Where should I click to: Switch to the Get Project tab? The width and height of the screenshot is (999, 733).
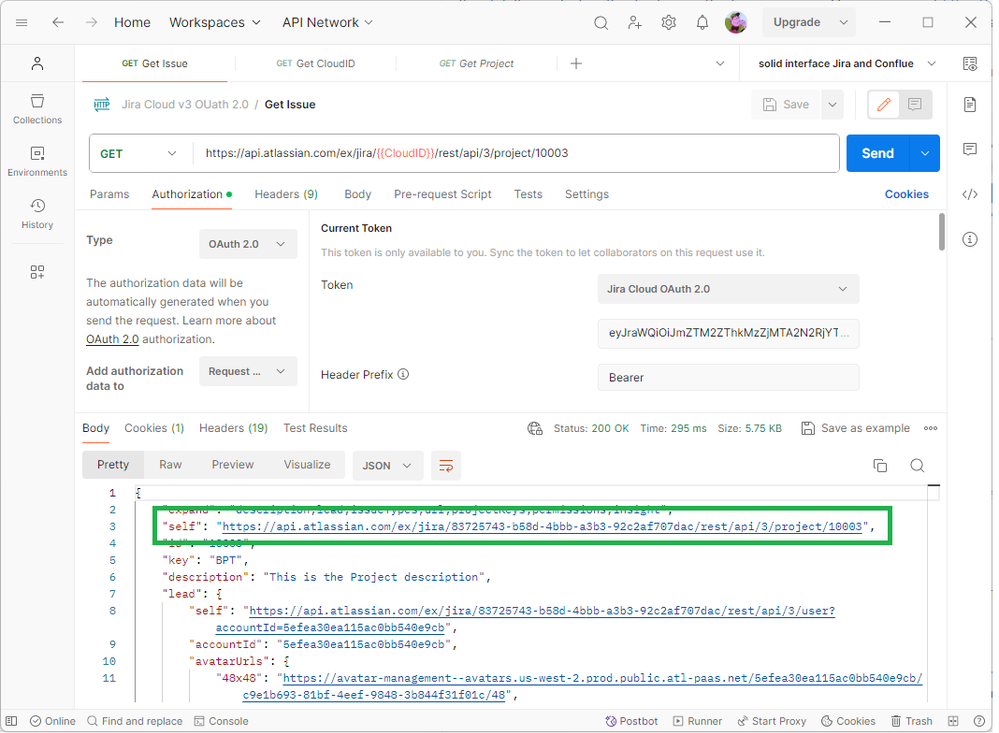coord(476,63)
